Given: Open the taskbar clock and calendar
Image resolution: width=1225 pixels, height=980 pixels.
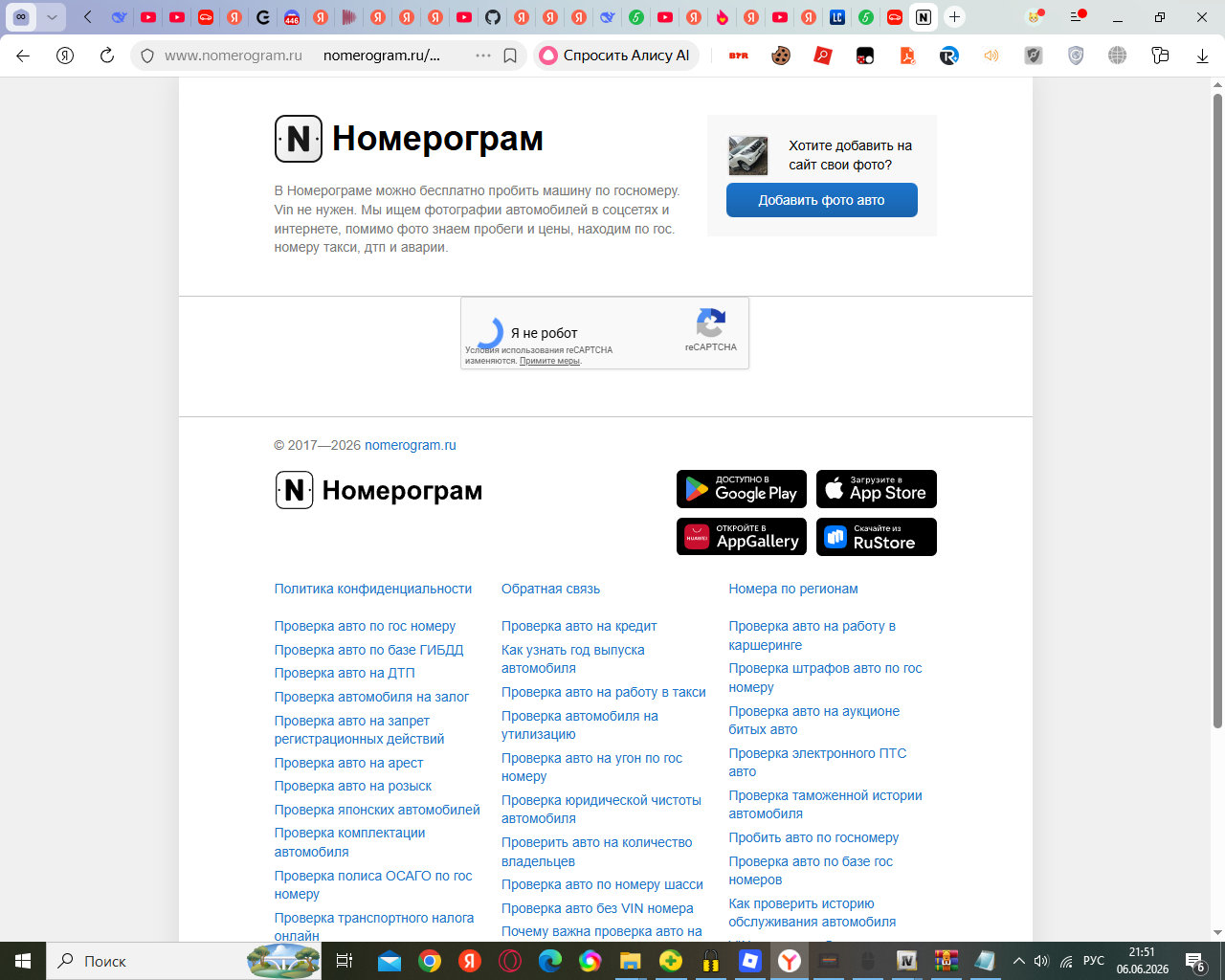Looking at the screenshot, I should (1142, 961).
